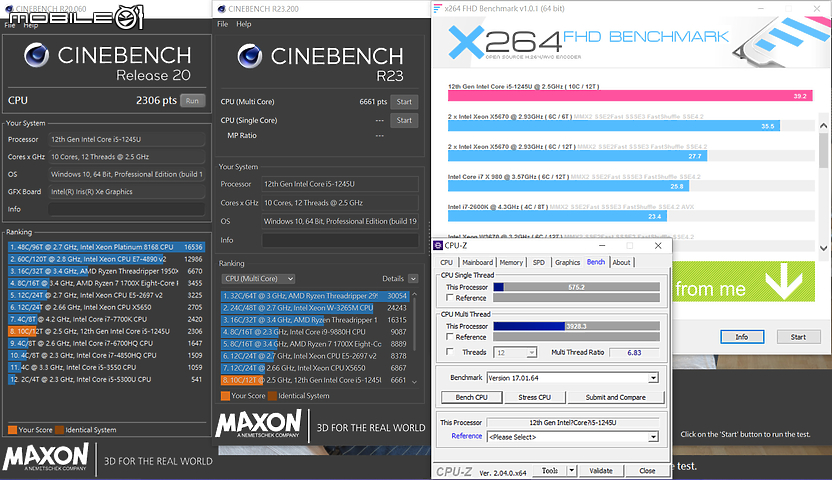Click the Info field in Cinebench R20
832x480 pixels.
[x=127, y=209]
